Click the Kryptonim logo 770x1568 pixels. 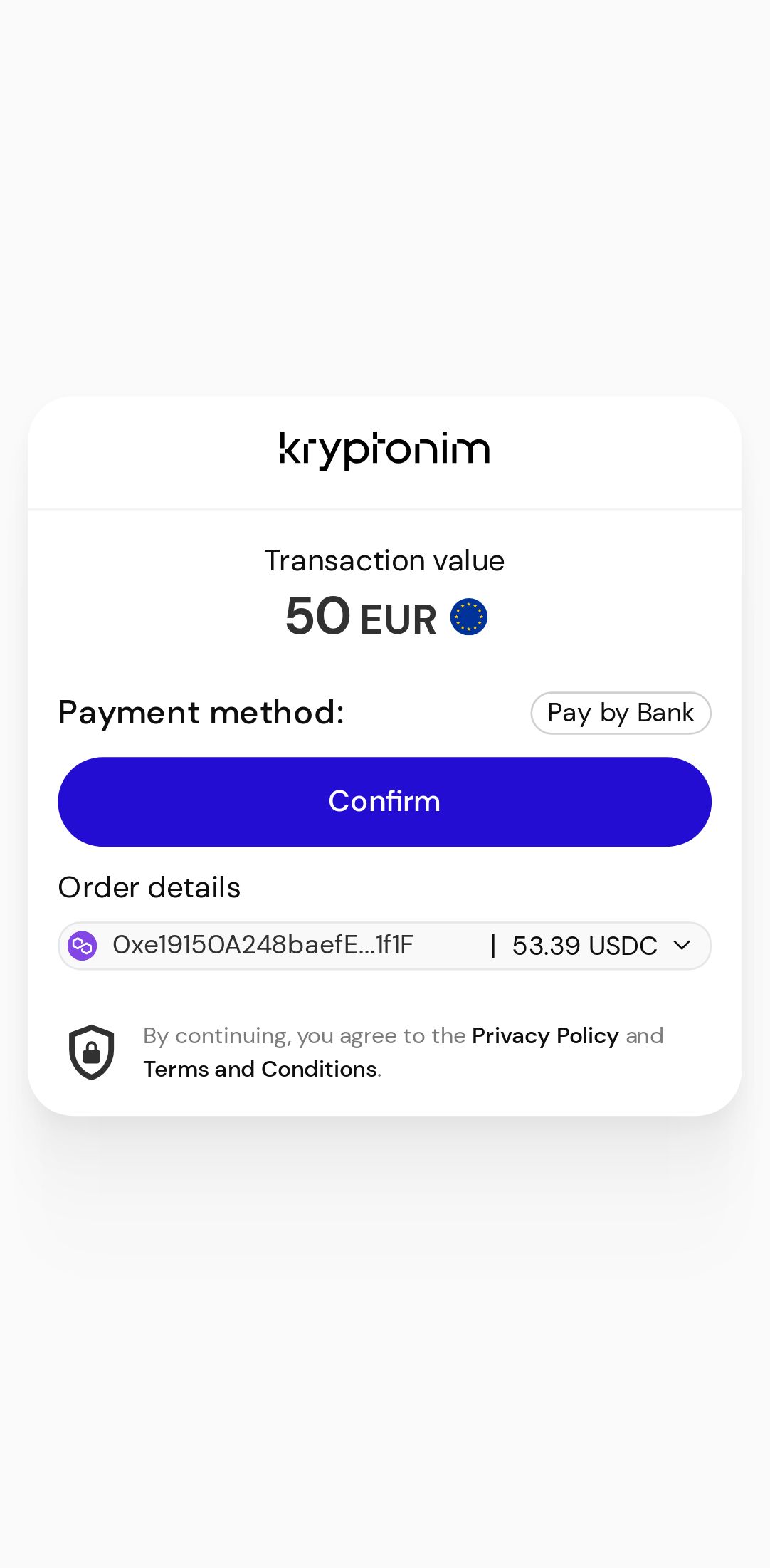(384, 451)
